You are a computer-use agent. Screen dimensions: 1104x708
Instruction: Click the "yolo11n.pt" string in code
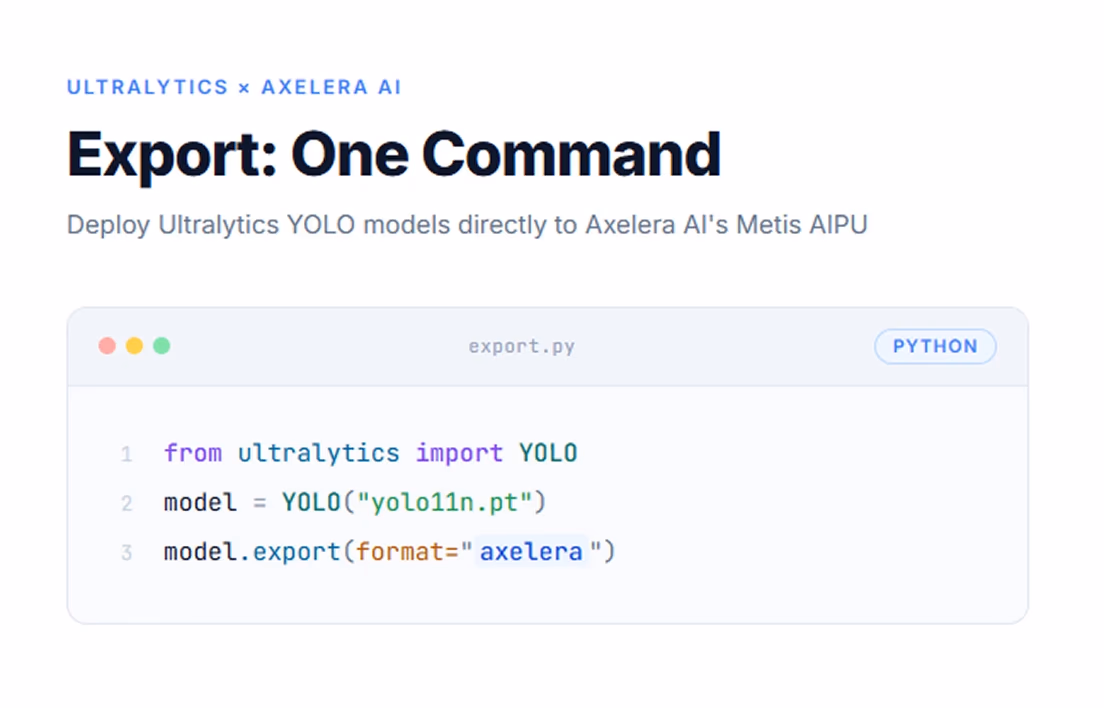pos(445,502)
